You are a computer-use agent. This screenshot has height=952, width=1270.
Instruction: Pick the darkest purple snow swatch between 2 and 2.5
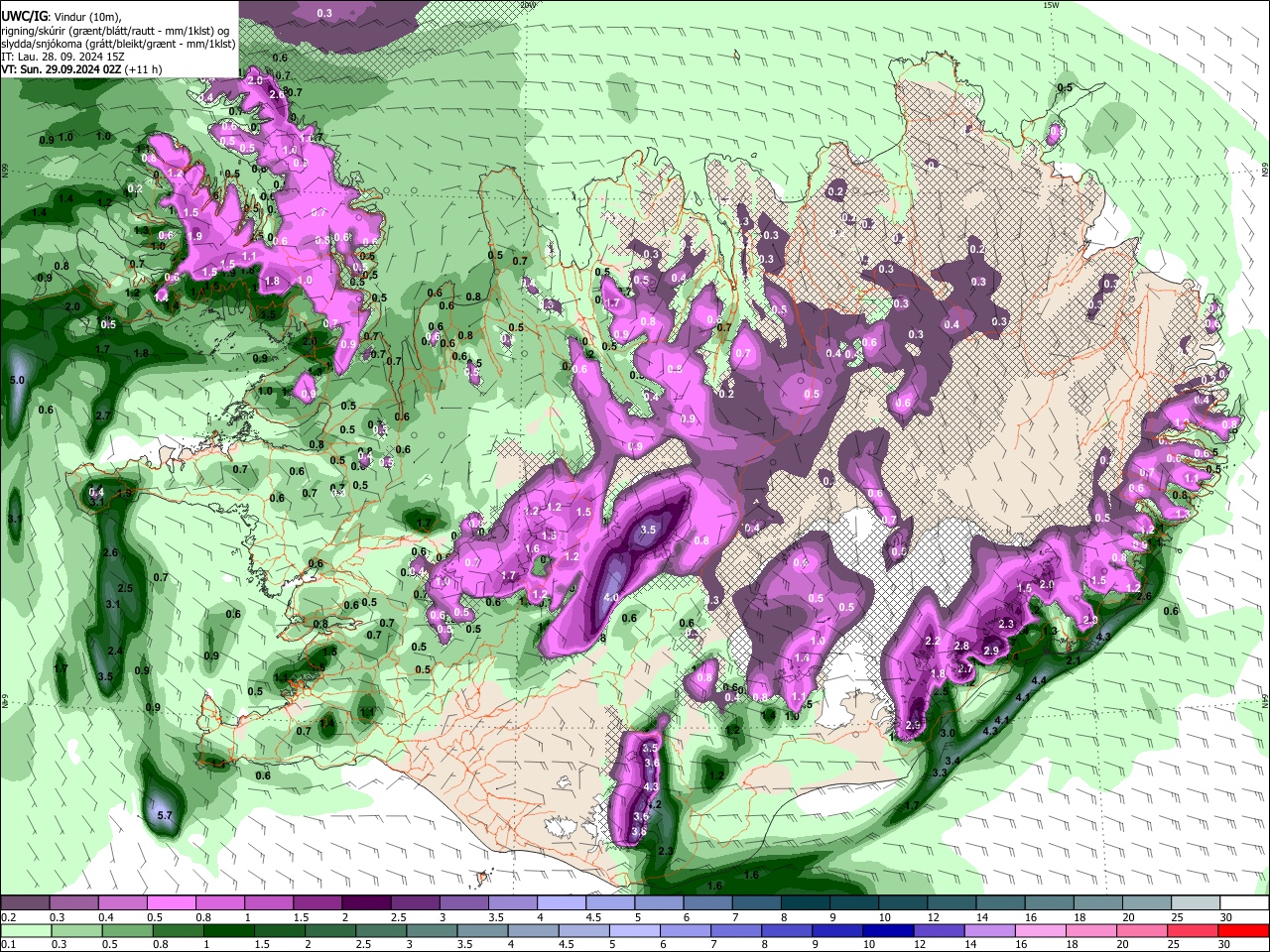click(366, 903)
